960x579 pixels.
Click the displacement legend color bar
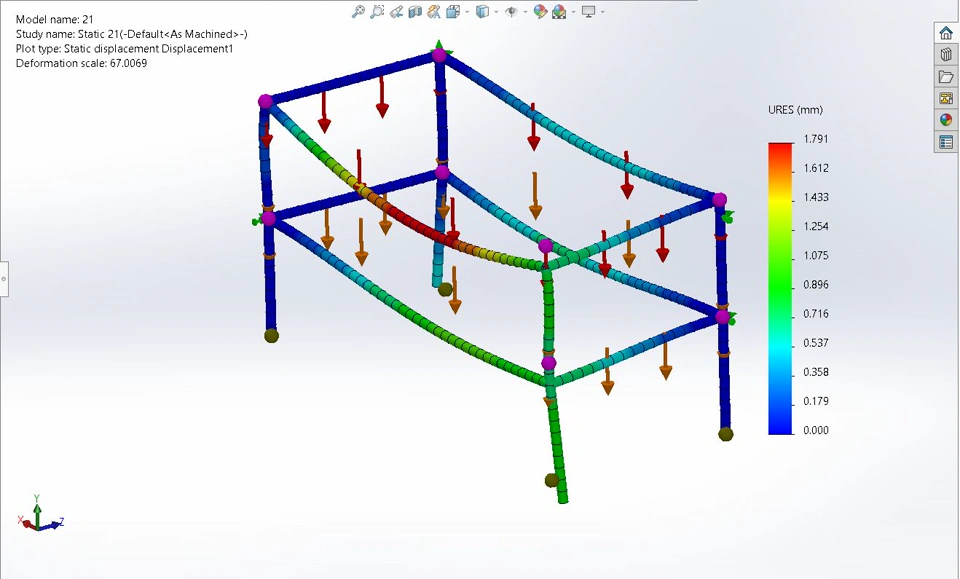point(780,288)
